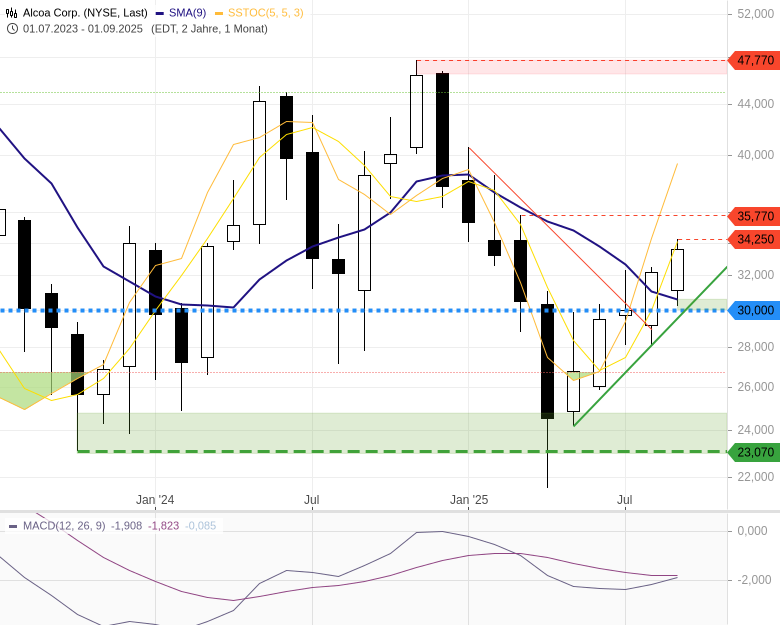Image resolution: width=780 pixels, height=625 pixels.
Task: Click the first Jul label on time axis
Action: pyautogui.click(x=312, y=500)
